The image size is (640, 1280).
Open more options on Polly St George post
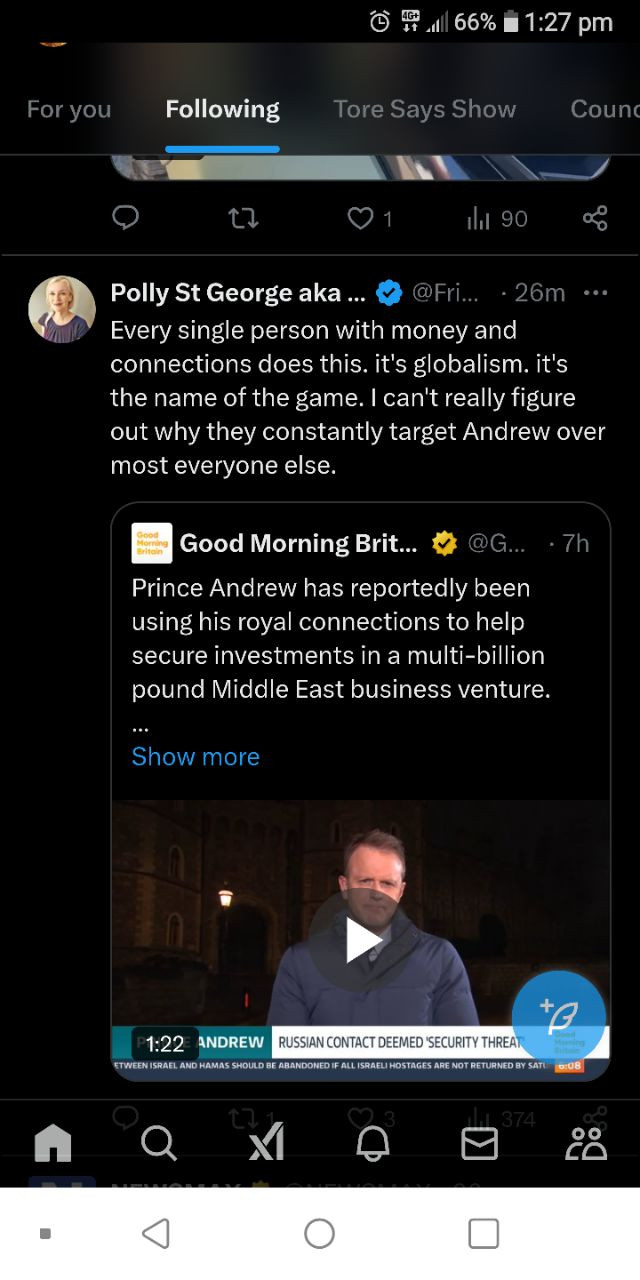(x=595, y=293)
